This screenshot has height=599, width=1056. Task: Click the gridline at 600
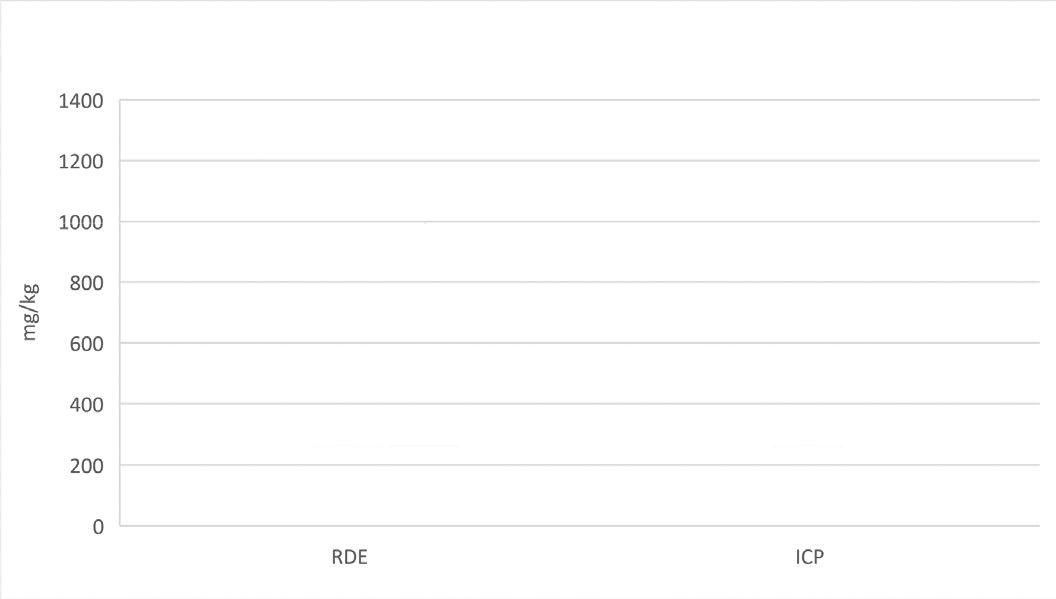point(580,343)
